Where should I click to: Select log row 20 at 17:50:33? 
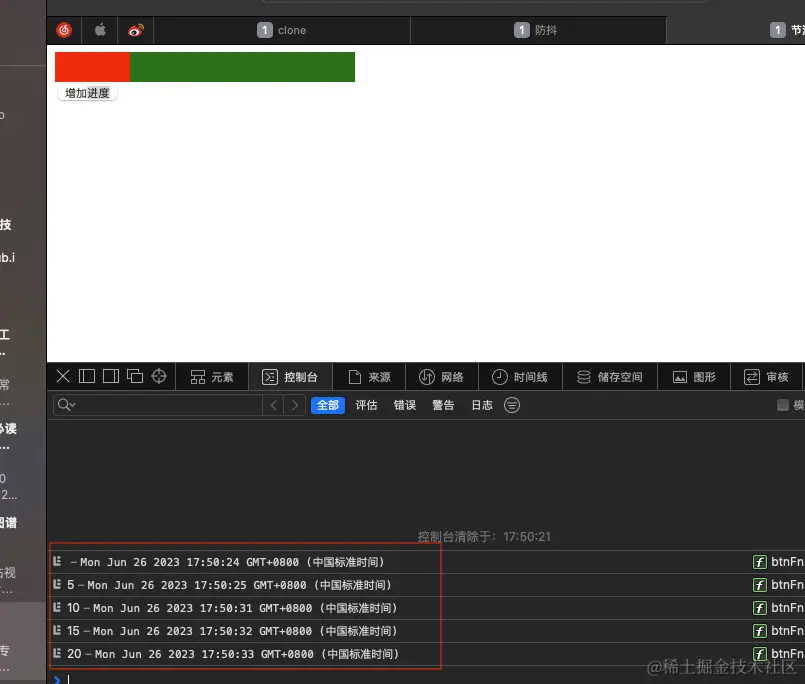tap(426, 654)
